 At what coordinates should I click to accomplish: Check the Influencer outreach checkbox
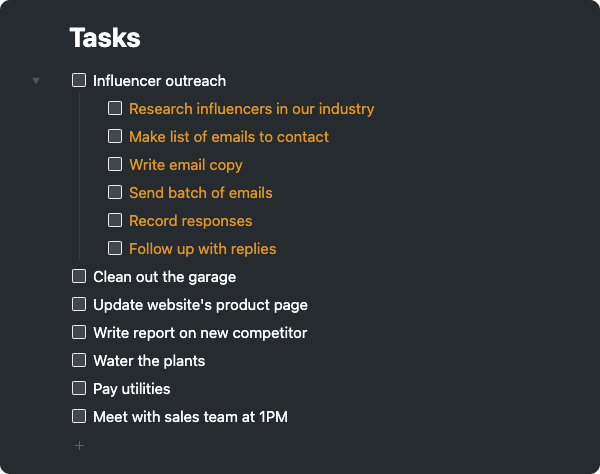[79, 80]
